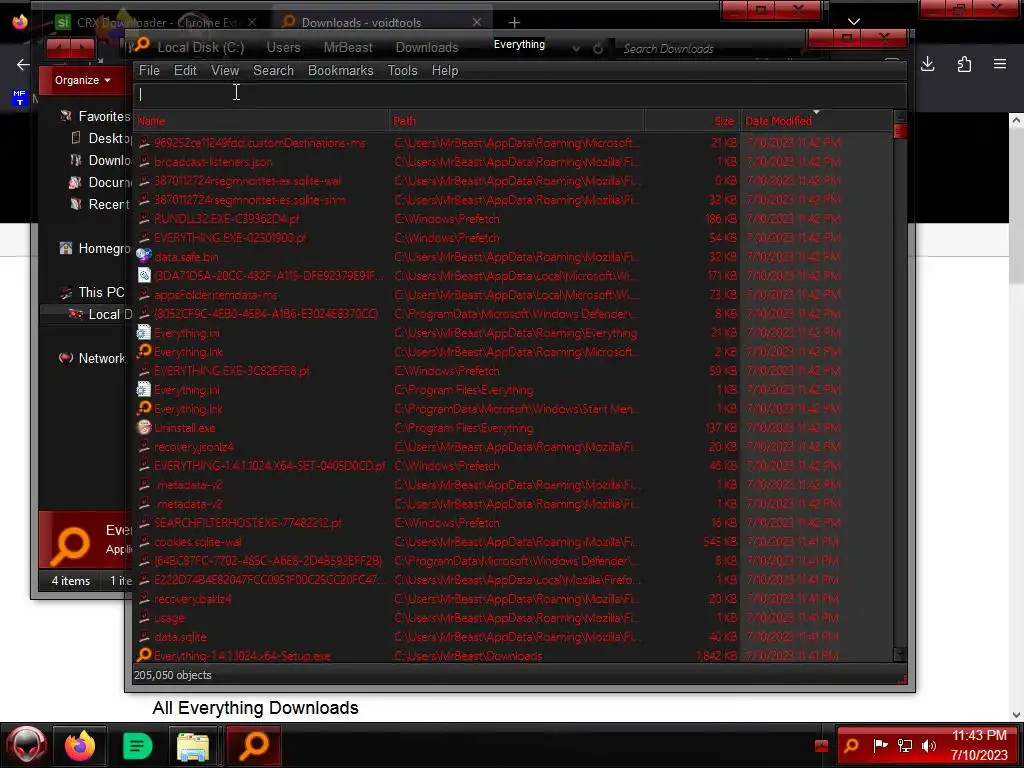The height and width of the screenshot is (768, 1024).
Task: Open the Help menu in Everything
Action: pos(445,71)
